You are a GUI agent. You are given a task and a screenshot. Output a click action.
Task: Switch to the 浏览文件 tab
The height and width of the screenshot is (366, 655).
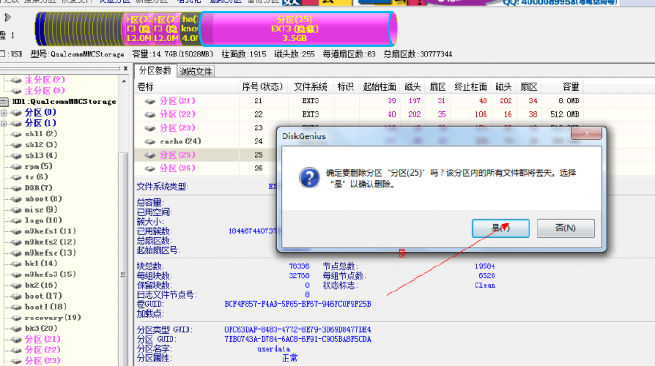(x=196, y=71)
